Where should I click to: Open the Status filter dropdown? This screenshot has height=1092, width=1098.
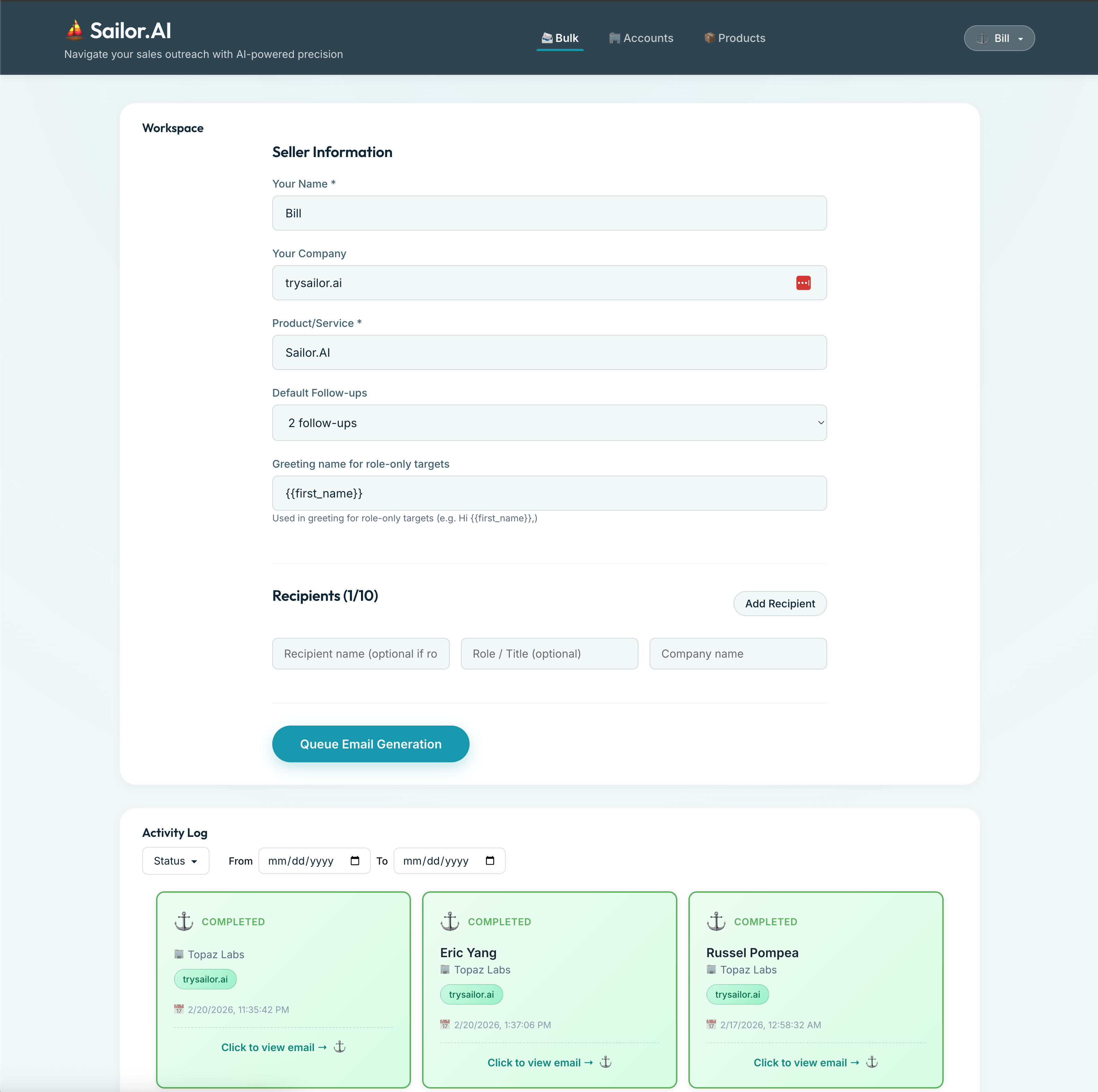(x=175, y=861)
